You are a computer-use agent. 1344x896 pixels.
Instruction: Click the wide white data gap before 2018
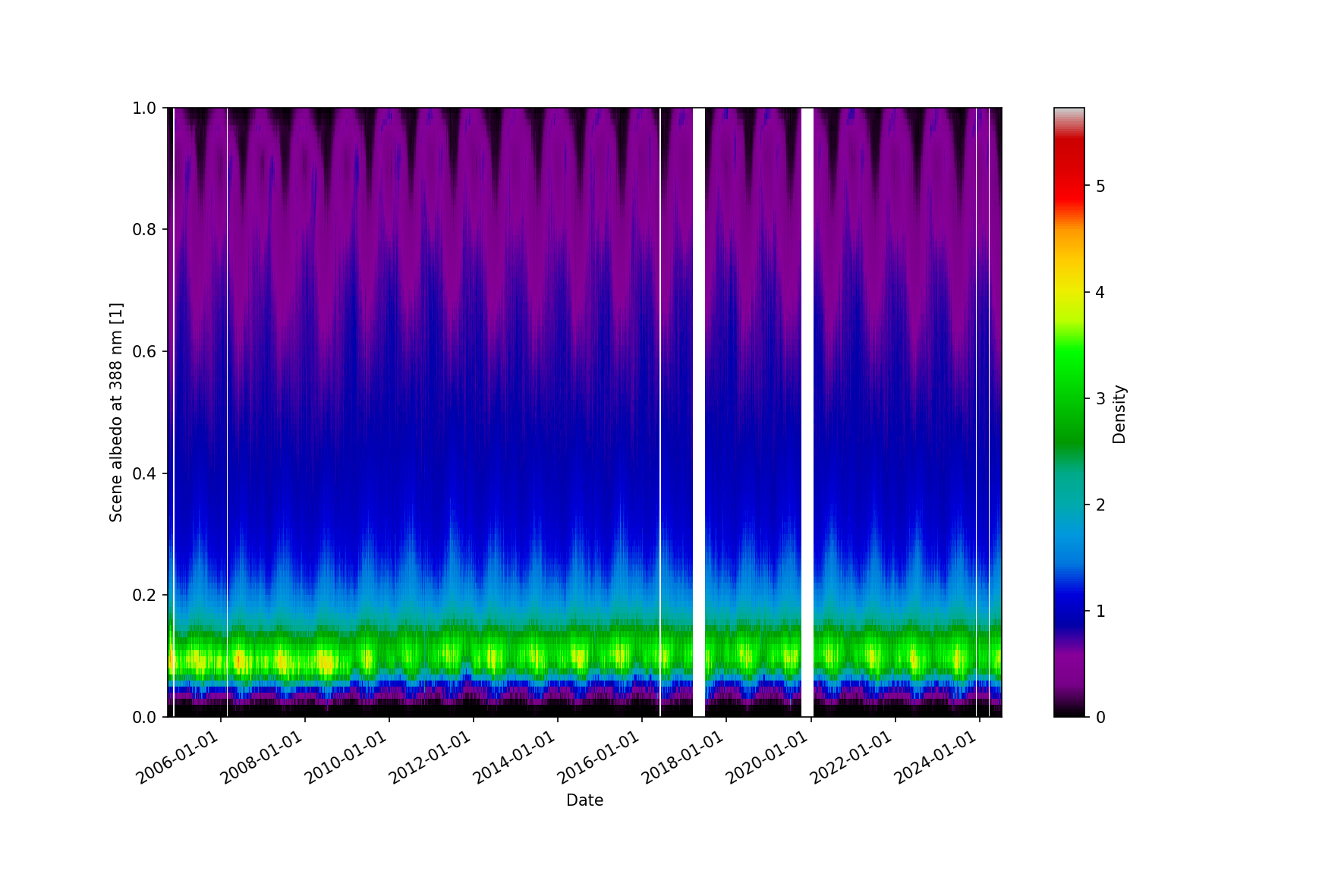[699, 412]
